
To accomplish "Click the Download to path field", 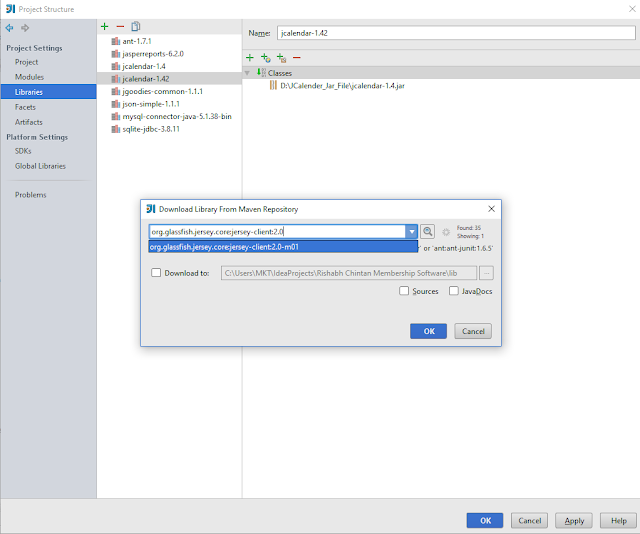I will (x=349, y=273).
